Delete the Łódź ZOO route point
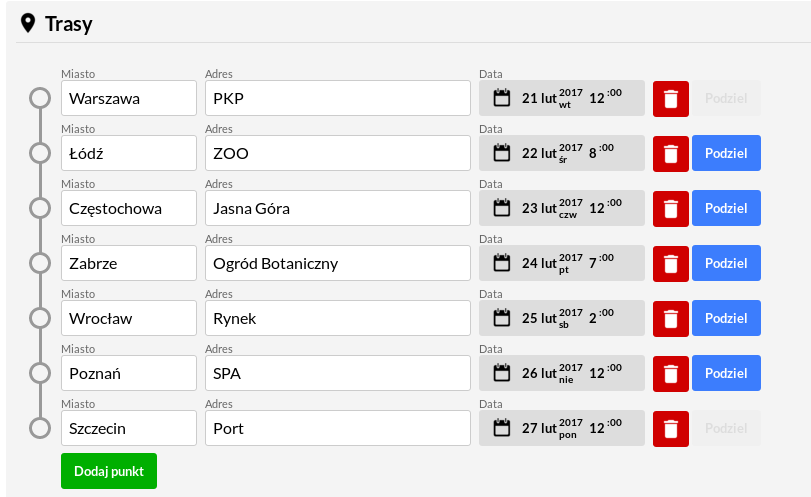The image size is (811, 497). (x=670, y=154)
